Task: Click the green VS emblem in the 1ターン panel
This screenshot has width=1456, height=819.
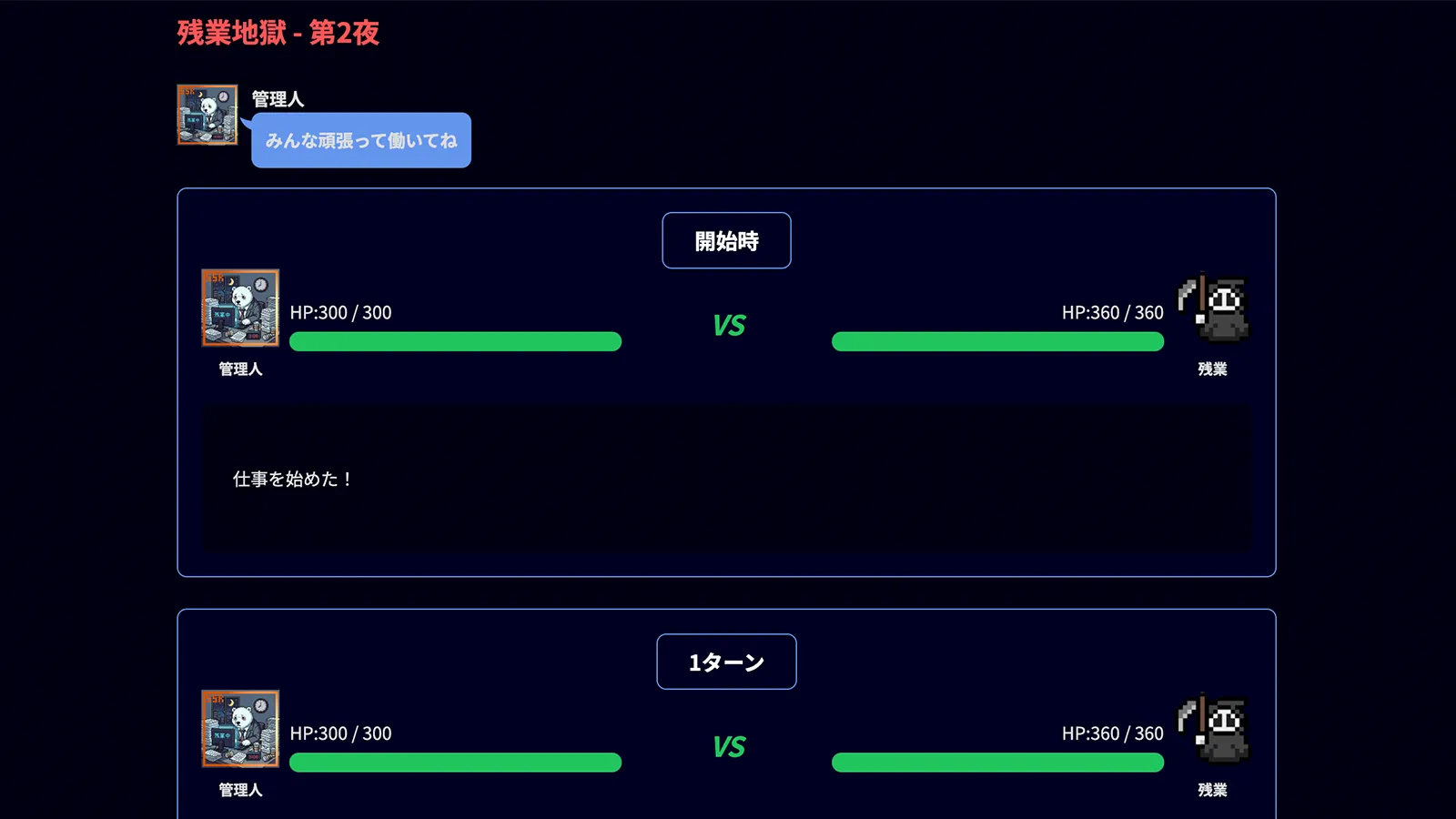Action: (729, 747)
